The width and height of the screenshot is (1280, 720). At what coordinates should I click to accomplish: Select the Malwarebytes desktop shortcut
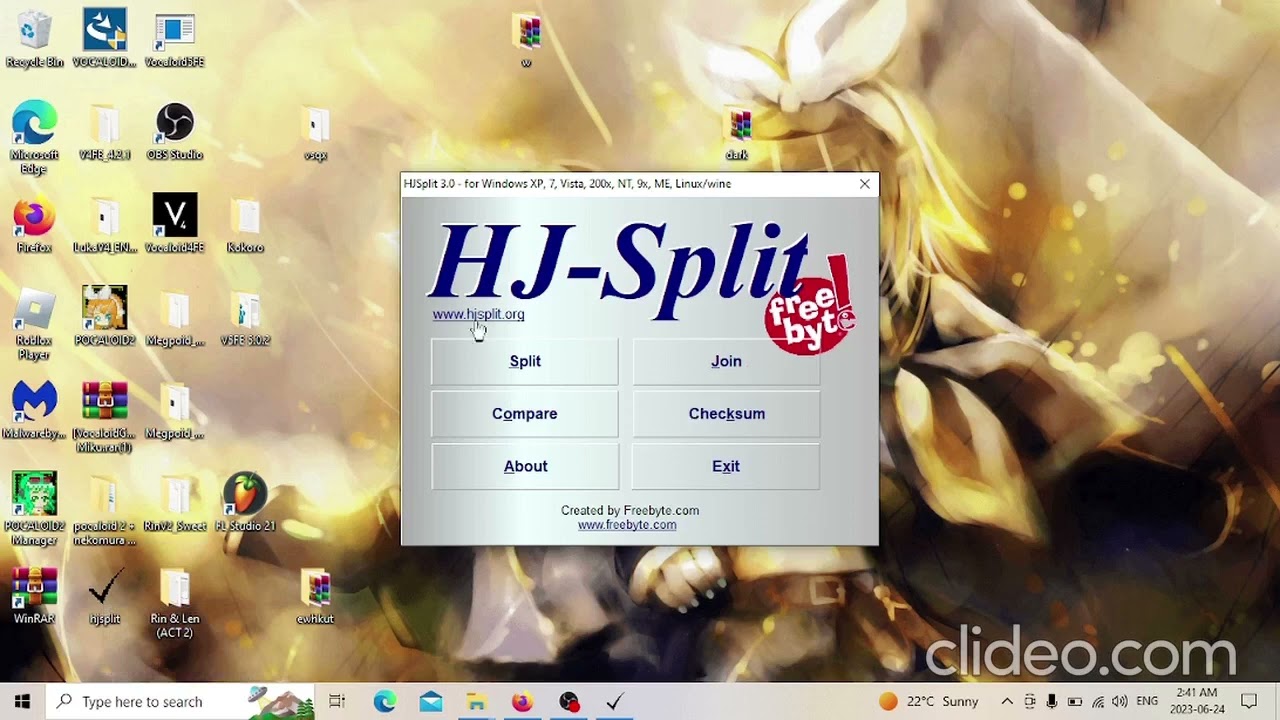(34, 411)
